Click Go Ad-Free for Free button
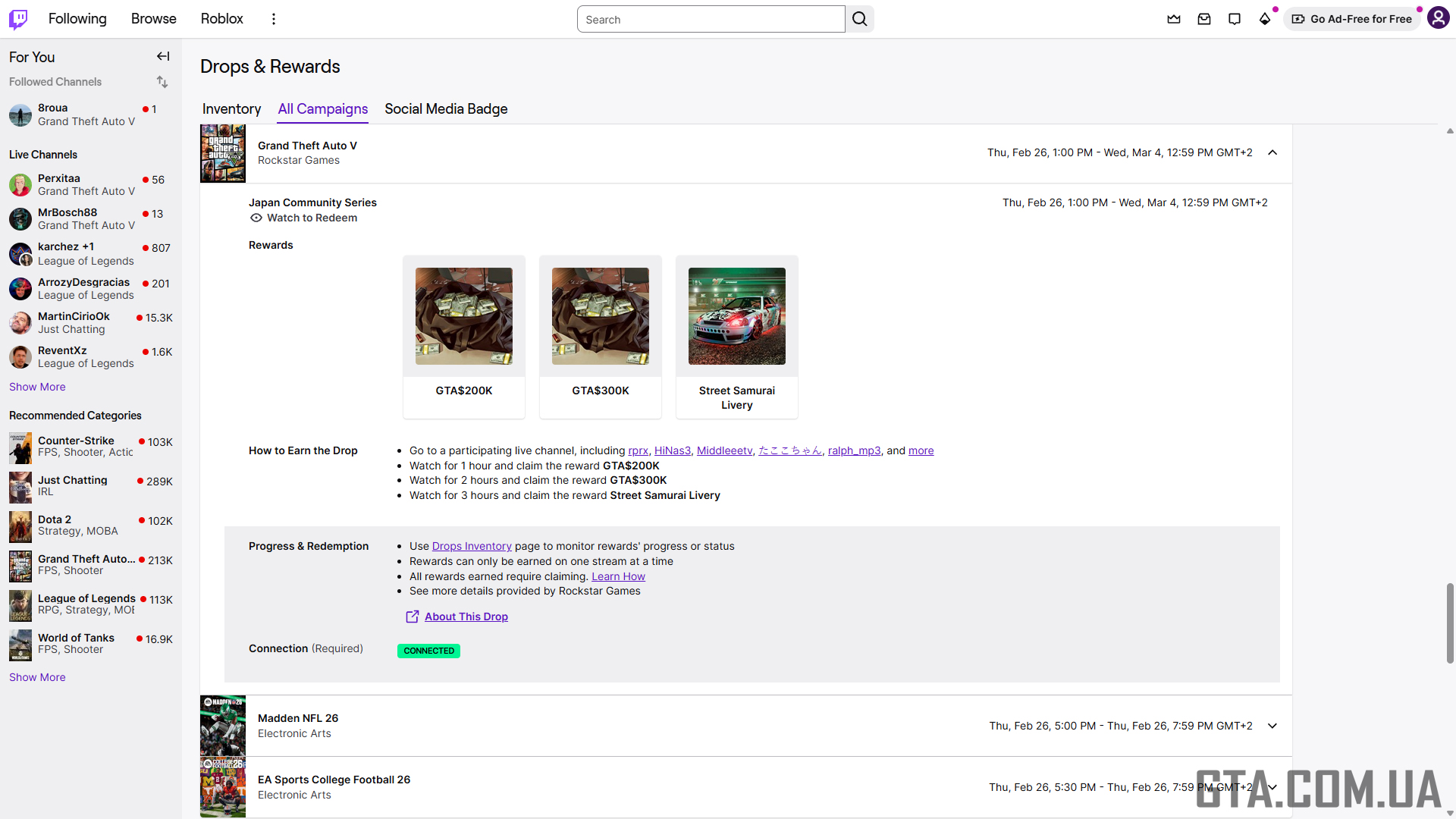Viewport: 1456px width, 819px height. pos(1352,19)
